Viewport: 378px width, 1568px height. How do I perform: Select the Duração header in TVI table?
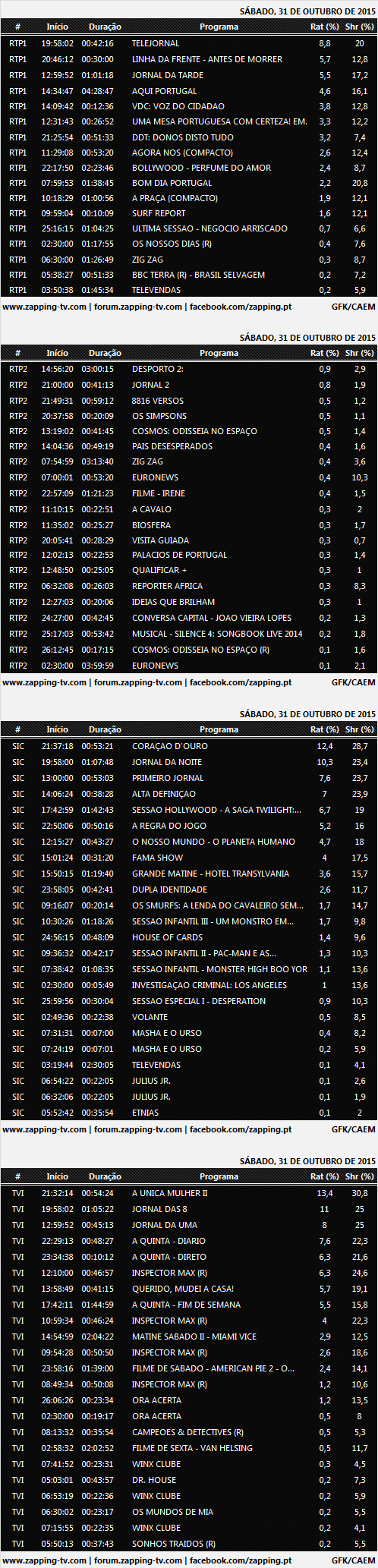(x=105, y=1176)
